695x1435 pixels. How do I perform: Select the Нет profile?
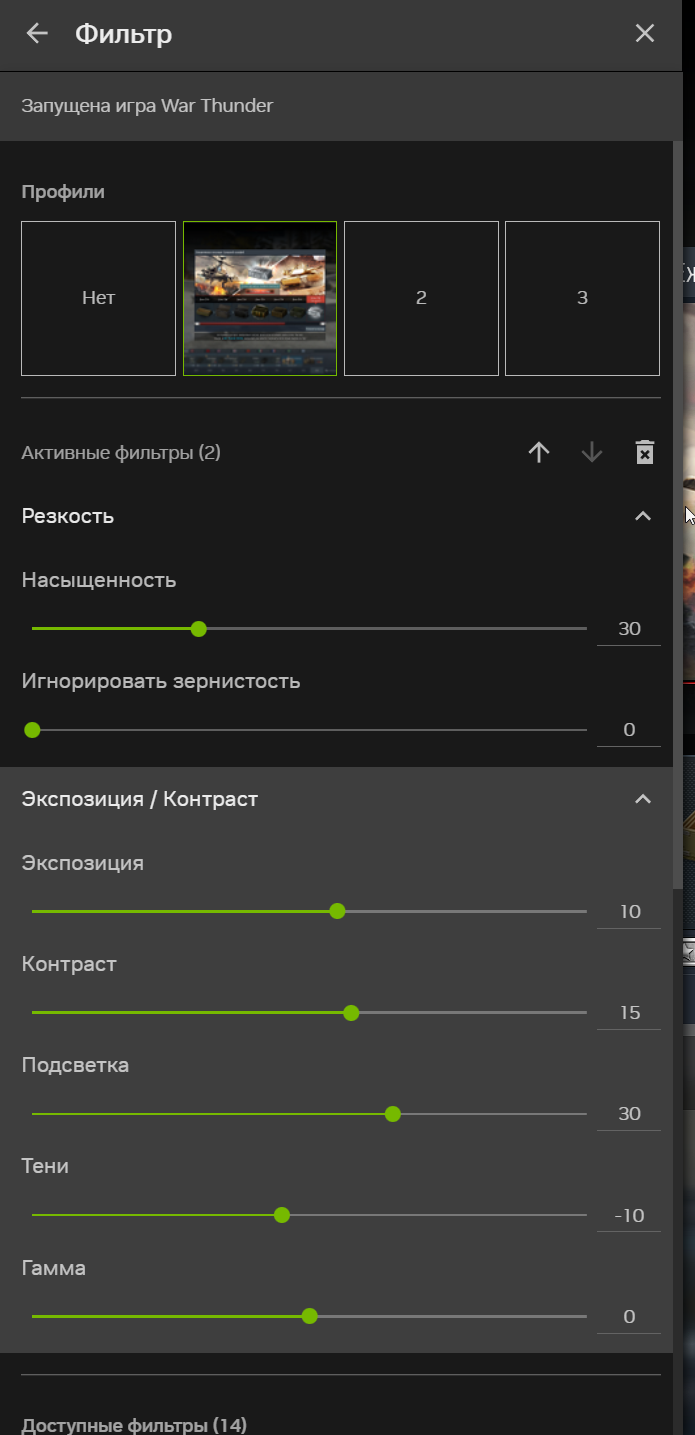pos(98,298)
